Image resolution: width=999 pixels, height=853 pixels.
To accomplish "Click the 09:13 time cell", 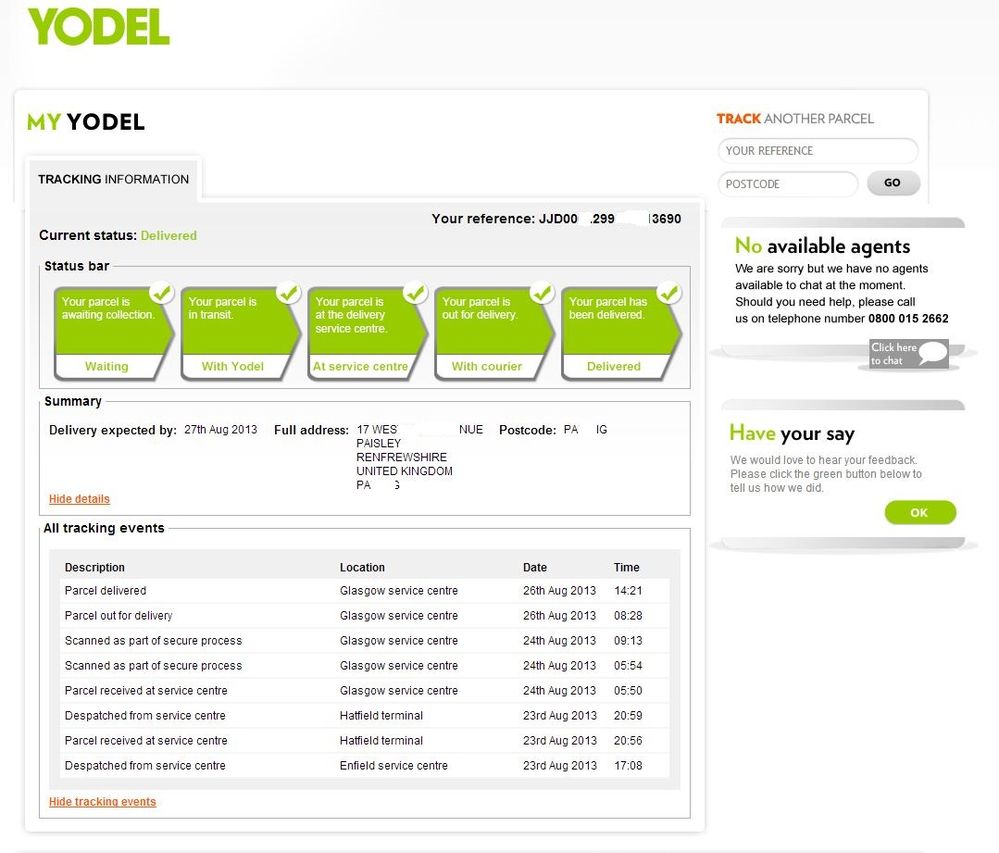I will (628, 640).
